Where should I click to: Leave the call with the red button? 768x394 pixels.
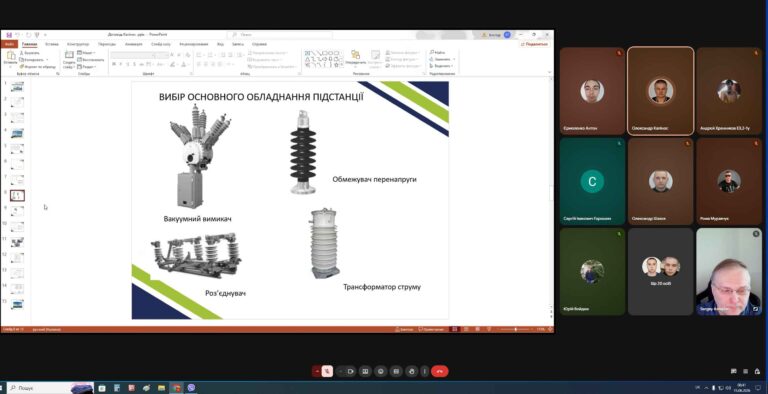(439, 371)
